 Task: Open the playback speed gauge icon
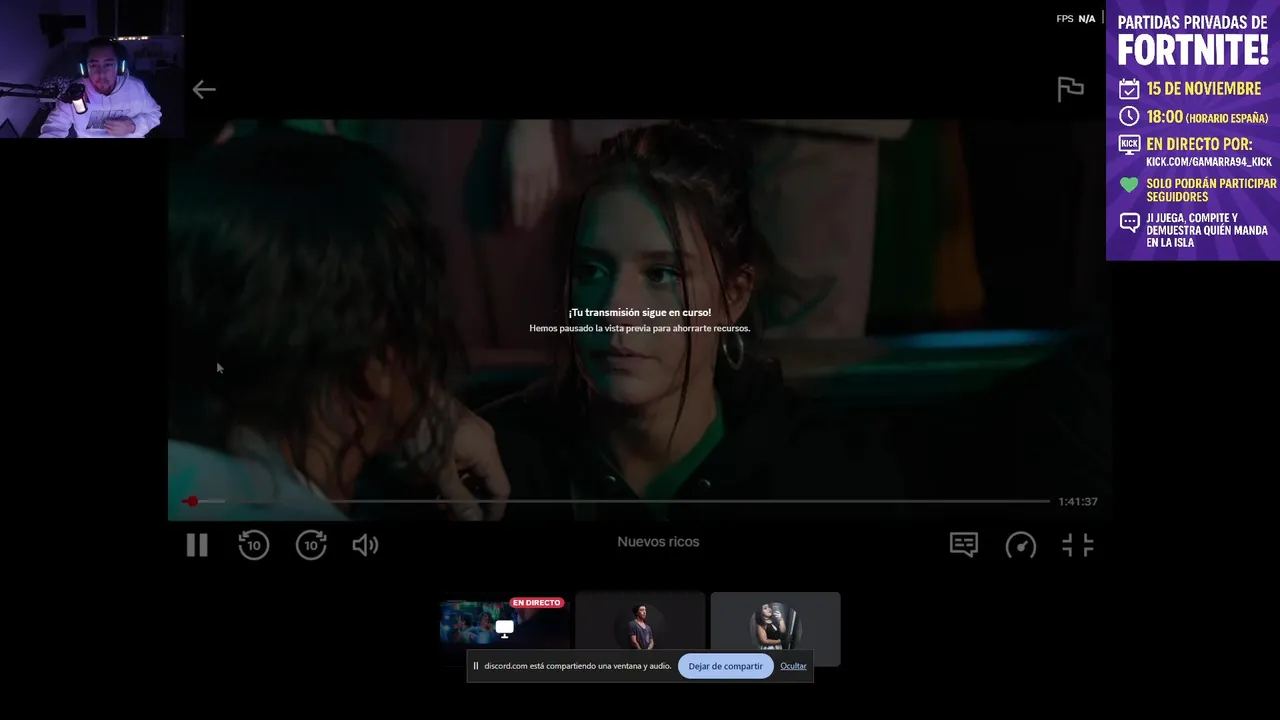(1021, 545)
